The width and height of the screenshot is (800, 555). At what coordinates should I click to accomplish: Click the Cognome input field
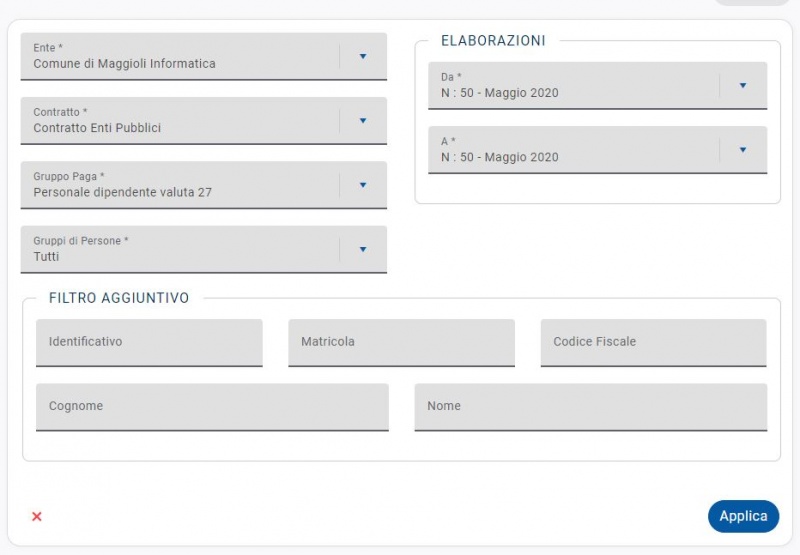(212, 406)
